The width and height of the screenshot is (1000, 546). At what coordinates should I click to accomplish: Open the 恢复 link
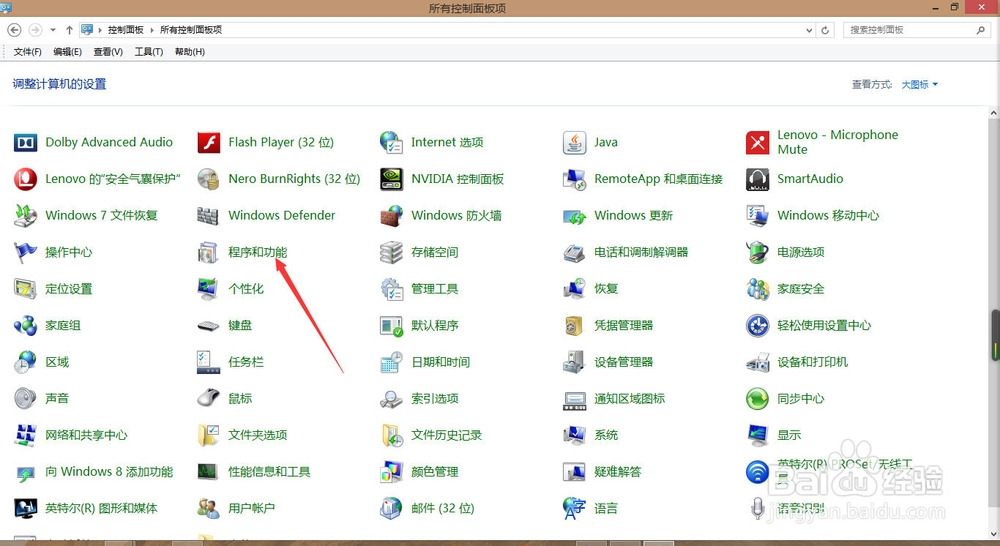606,289
